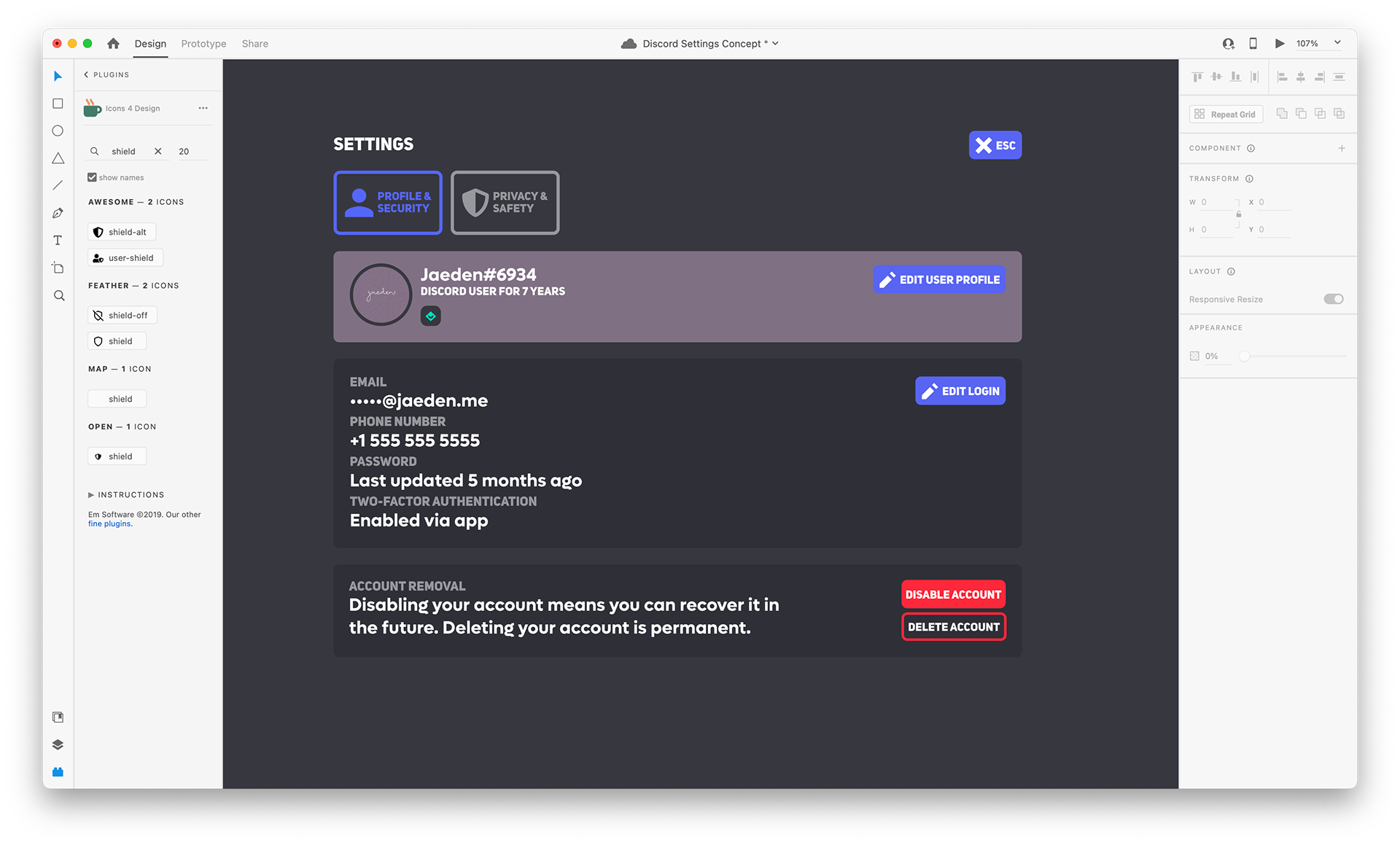Select the Pen tool

[58, 213]
